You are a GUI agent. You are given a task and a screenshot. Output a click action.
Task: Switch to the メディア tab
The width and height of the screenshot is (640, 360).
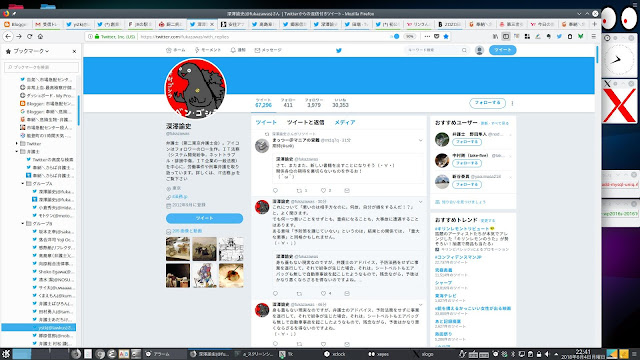click(x=345, y=122)
